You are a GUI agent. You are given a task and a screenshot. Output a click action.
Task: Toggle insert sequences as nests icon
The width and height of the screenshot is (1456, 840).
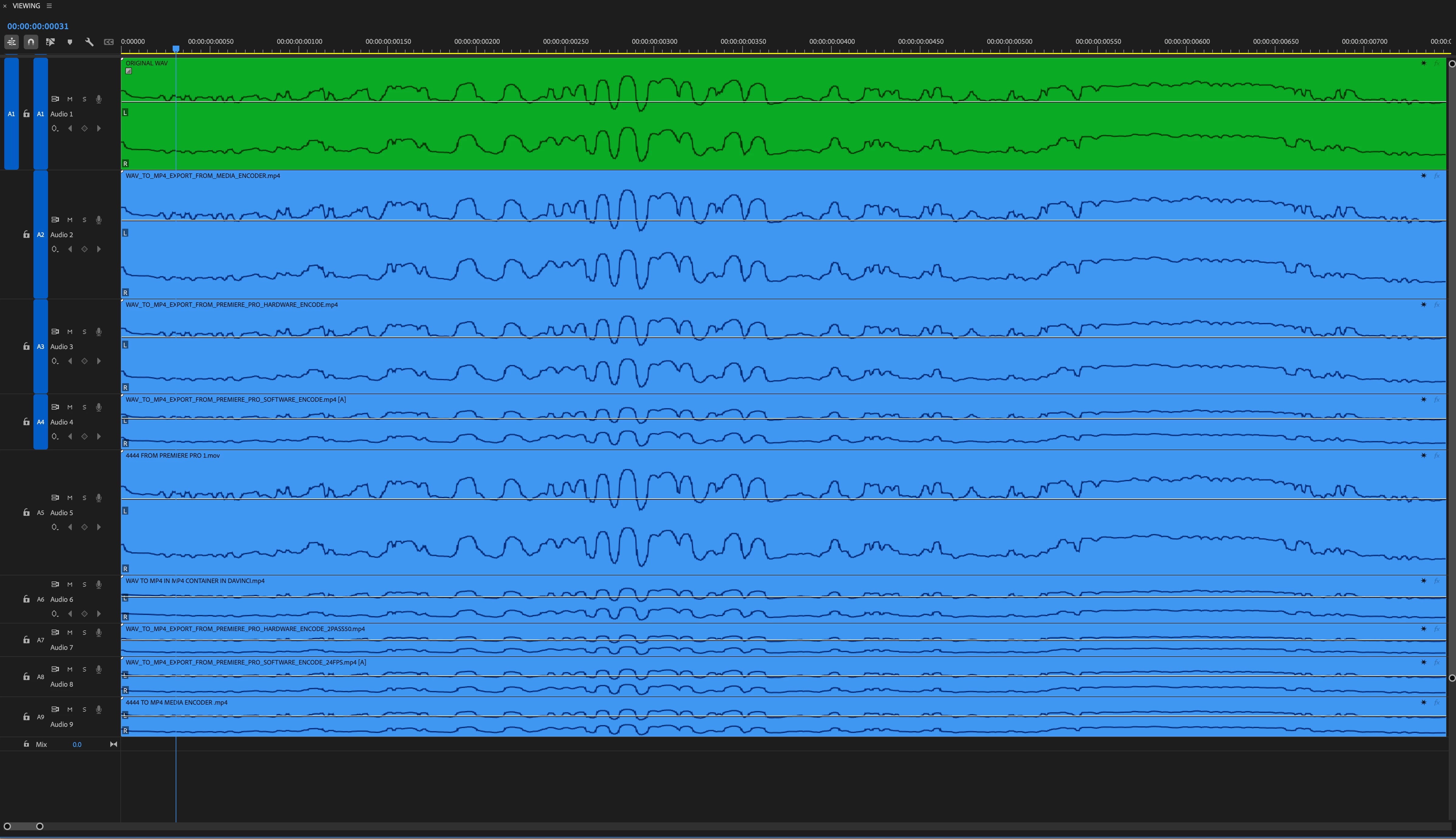[x=12, y=42]
